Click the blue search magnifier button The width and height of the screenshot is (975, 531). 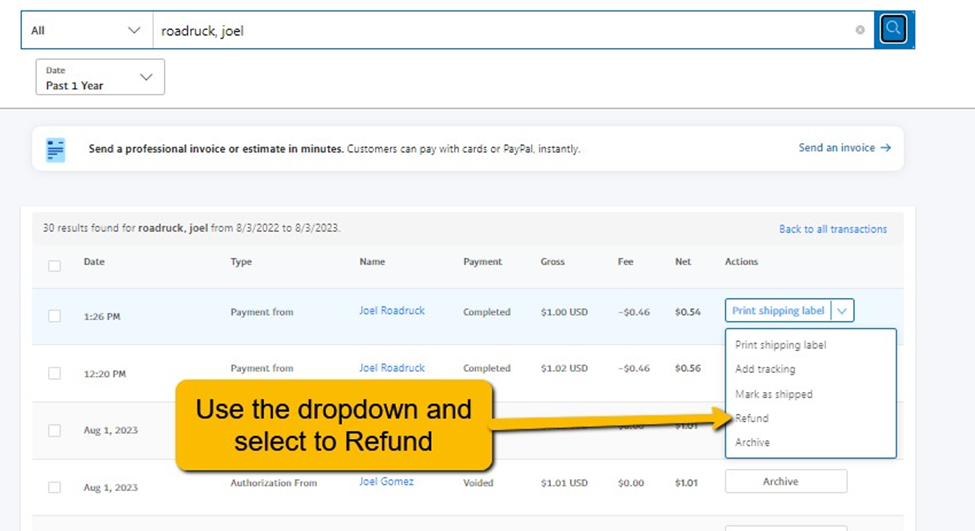[894, 29]
